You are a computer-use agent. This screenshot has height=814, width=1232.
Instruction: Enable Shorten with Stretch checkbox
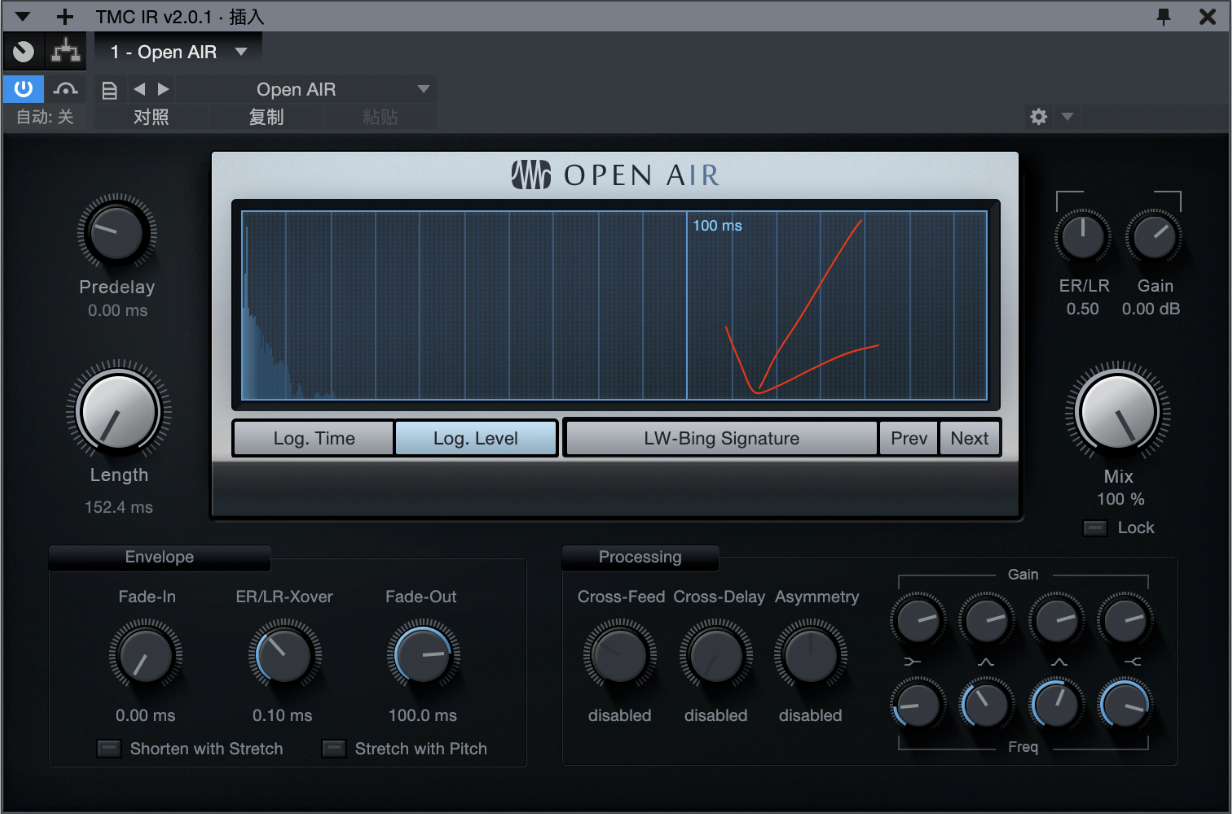(109, 748)
